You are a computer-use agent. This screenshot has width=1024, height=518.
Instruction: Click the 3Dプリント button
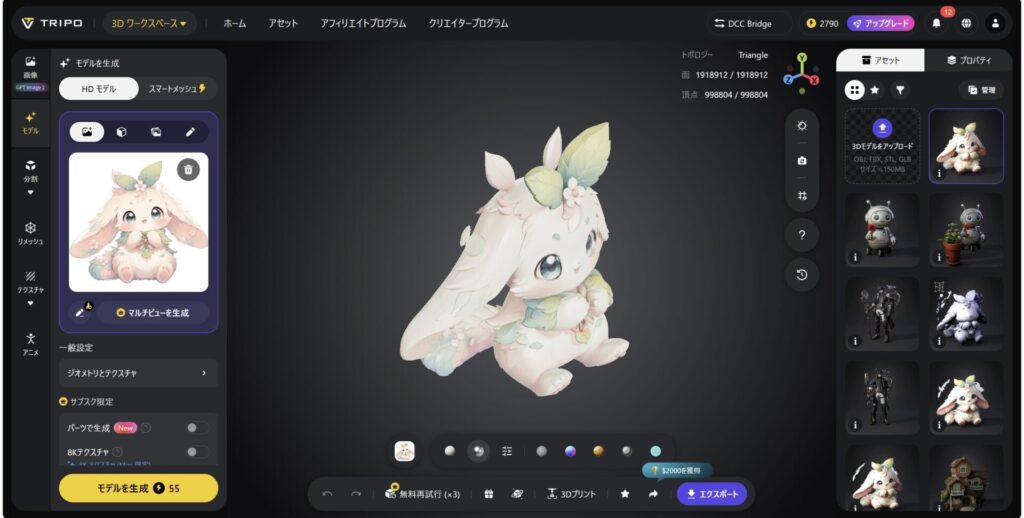pos(571,494)
